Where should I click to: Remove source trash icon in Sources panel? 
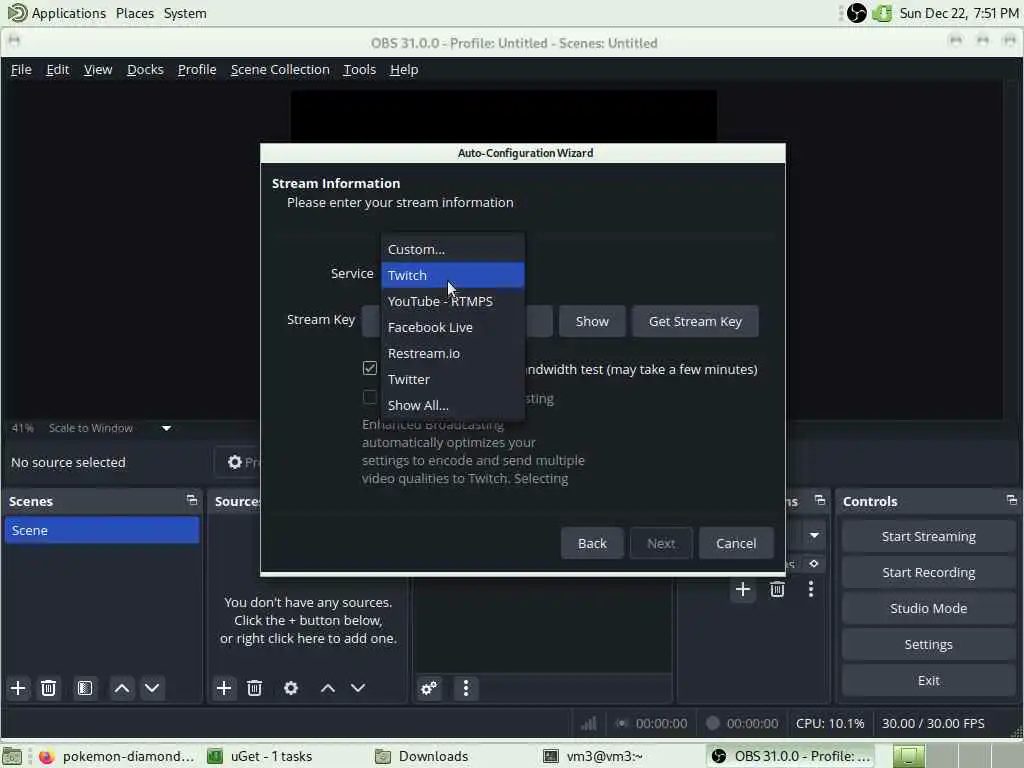pyautogui.click(x=255, y=688)
